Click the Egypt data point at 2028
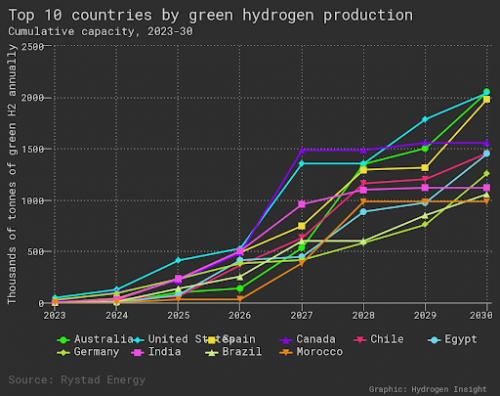Screen dimensions: 500x396 363,212
